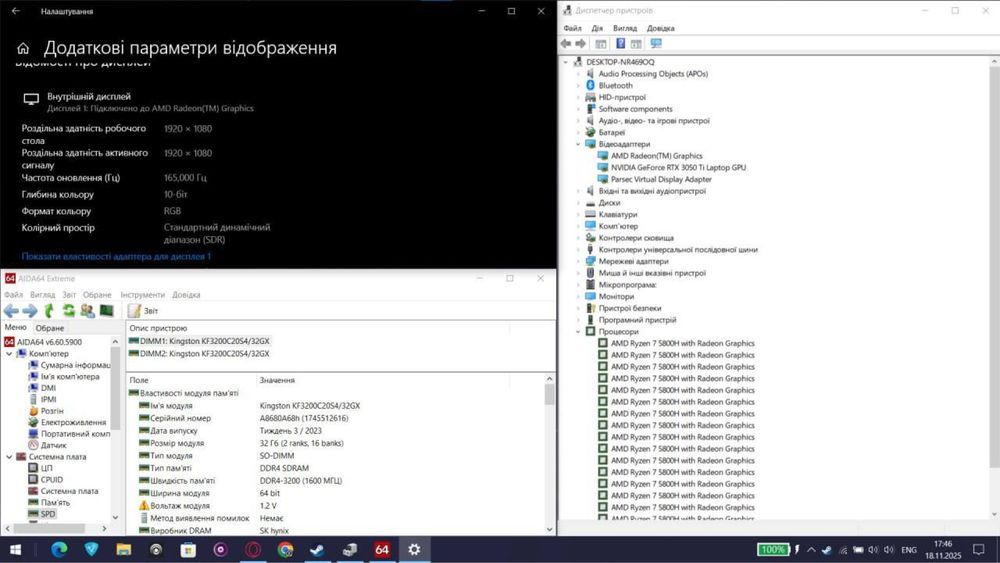Select NVIDIA GeForce RTX 3050 Ti Laptop GPU
1000x563 pixels.
pyautogui.click(x=678, y=168)
